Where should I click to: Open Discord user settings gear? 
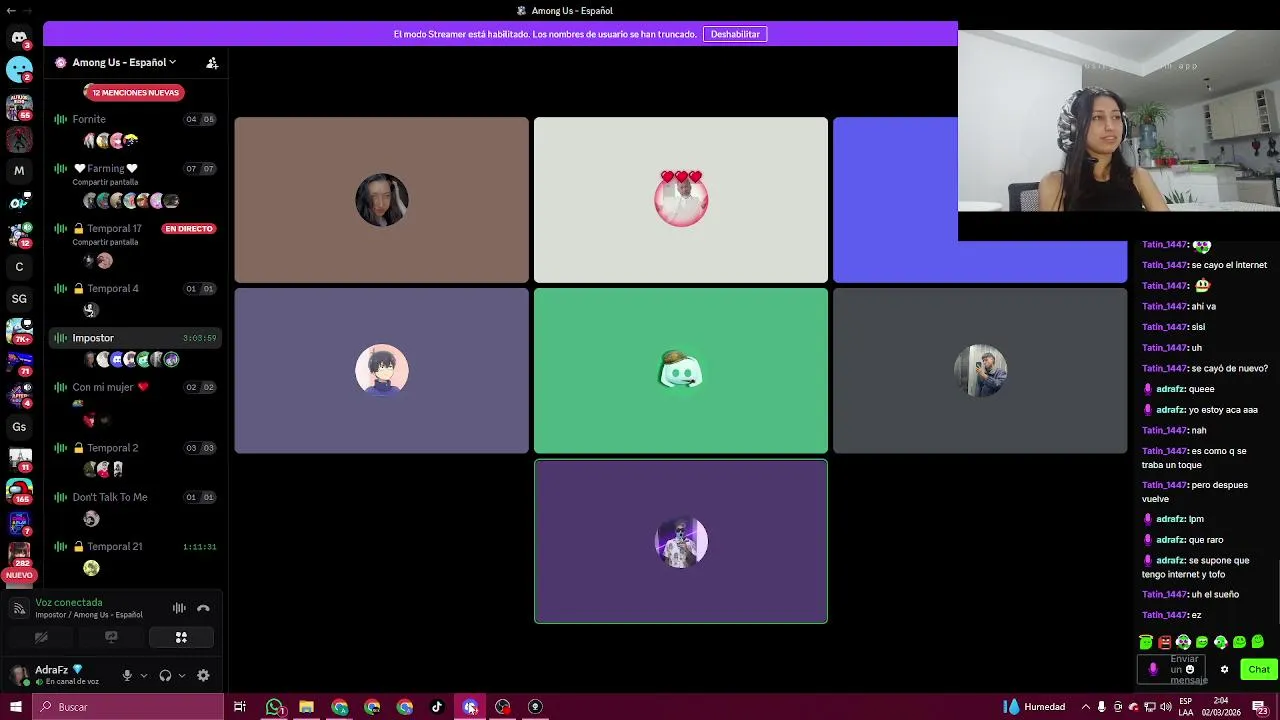click(203, 675)
